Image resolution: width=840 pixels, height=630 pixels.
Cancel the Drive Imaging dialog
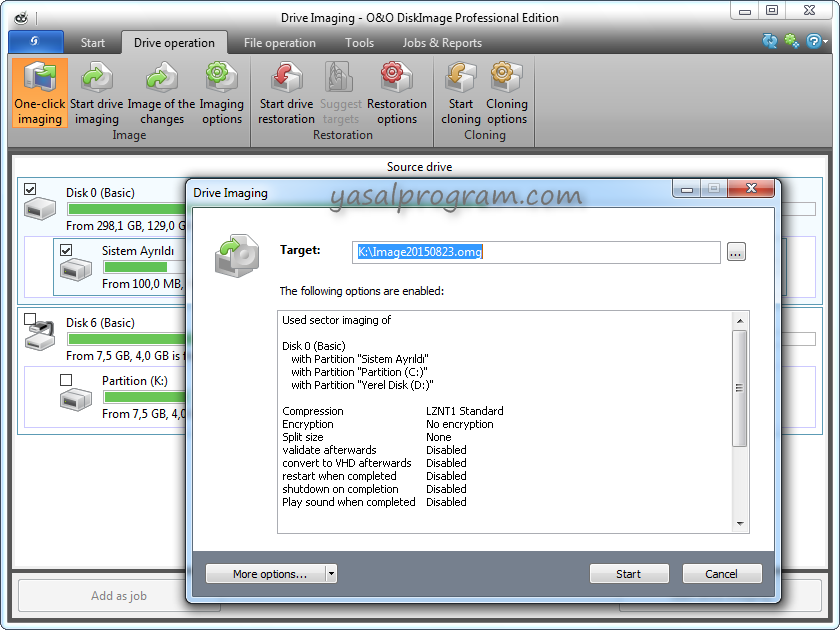pyautogui.click(x=722, y=574)
